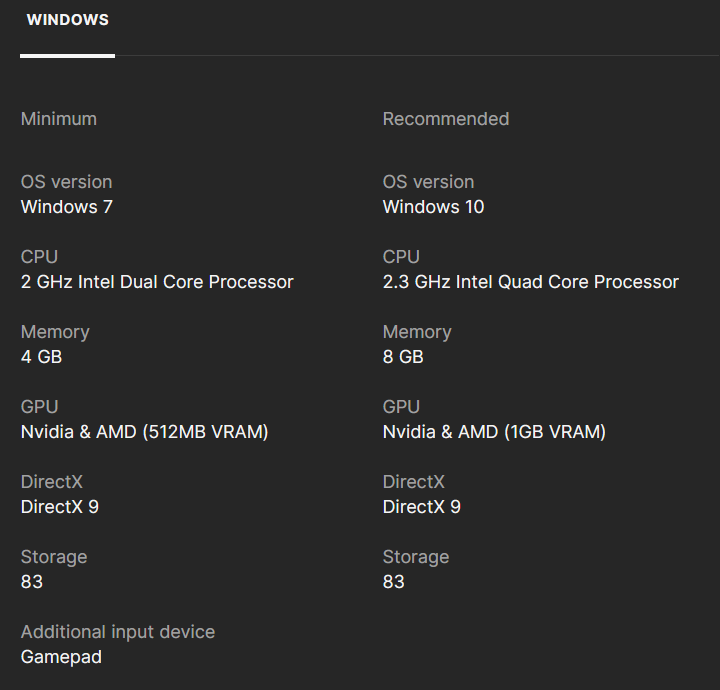Click the Recommended column heading
Screen dimensions: 720x690
tap(446, 119)
